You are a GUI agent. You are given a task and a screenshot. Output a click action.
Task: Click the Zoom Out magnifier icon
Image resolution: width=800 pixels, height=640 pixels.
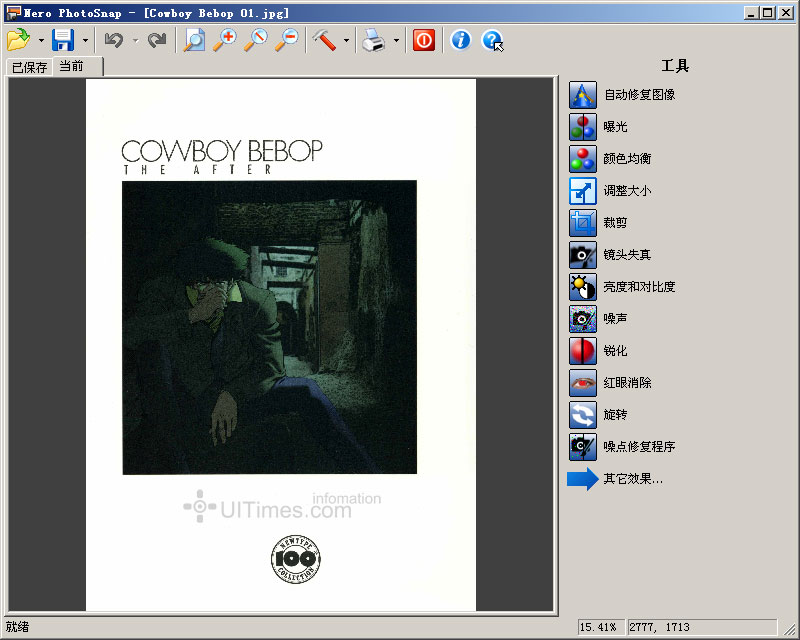tap(287, 40)
